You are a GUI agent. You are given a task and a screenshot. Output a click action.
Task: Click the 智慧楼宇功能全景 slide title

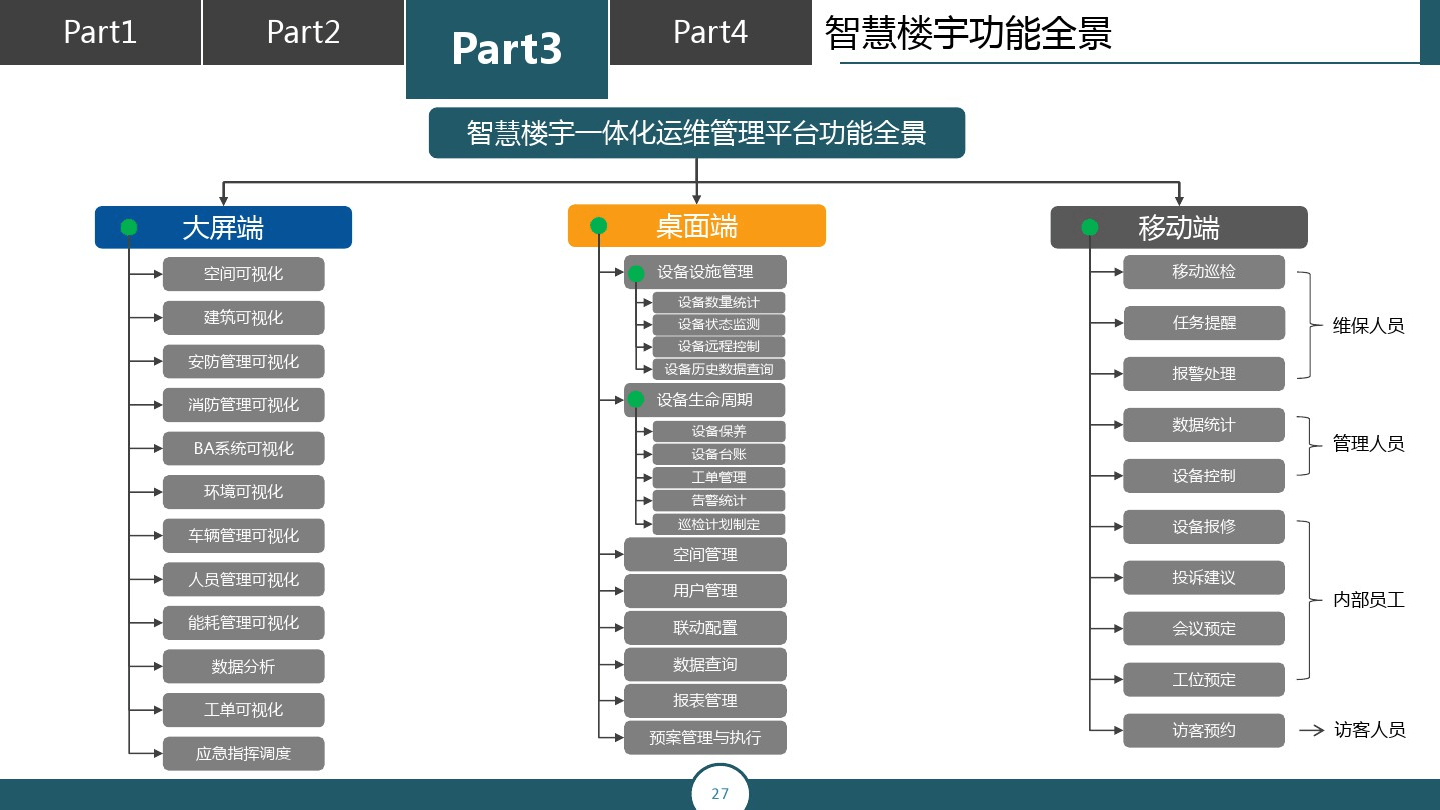(968, 33)
